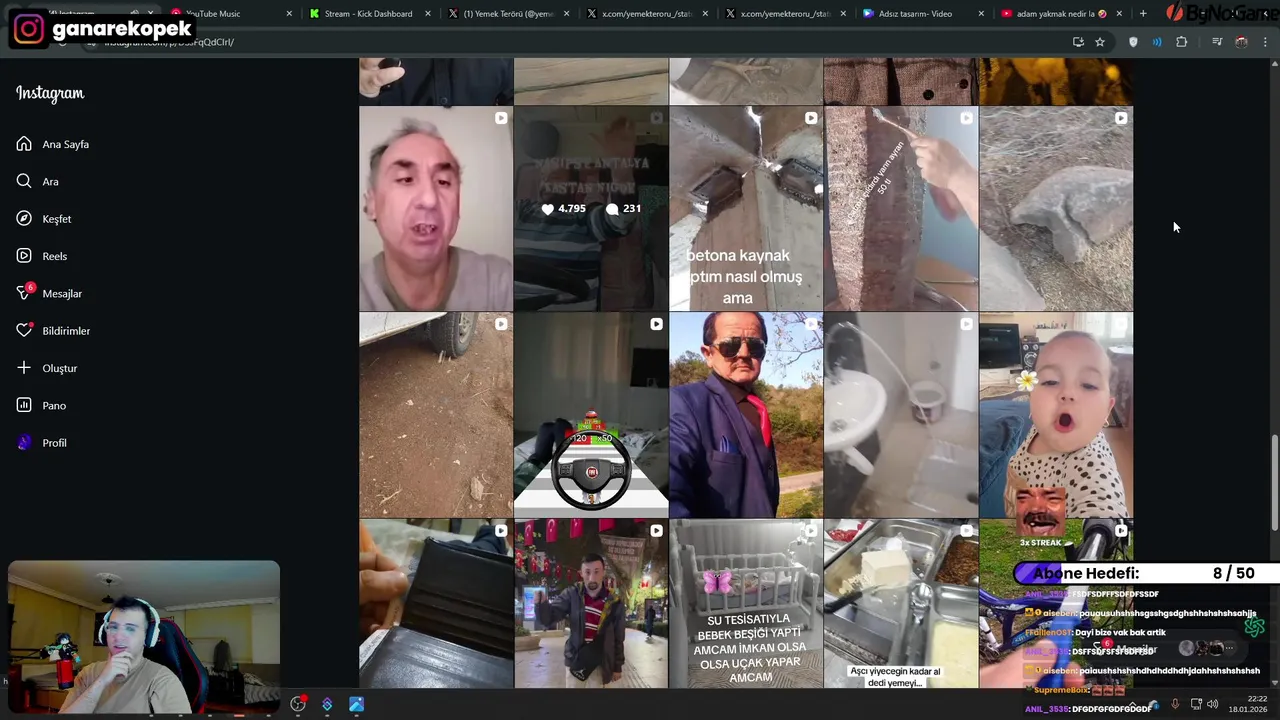1280x720 pixels.
Task: Open Ana Sayfa in Instagram sidebar
Action: (x=53, y=144)
